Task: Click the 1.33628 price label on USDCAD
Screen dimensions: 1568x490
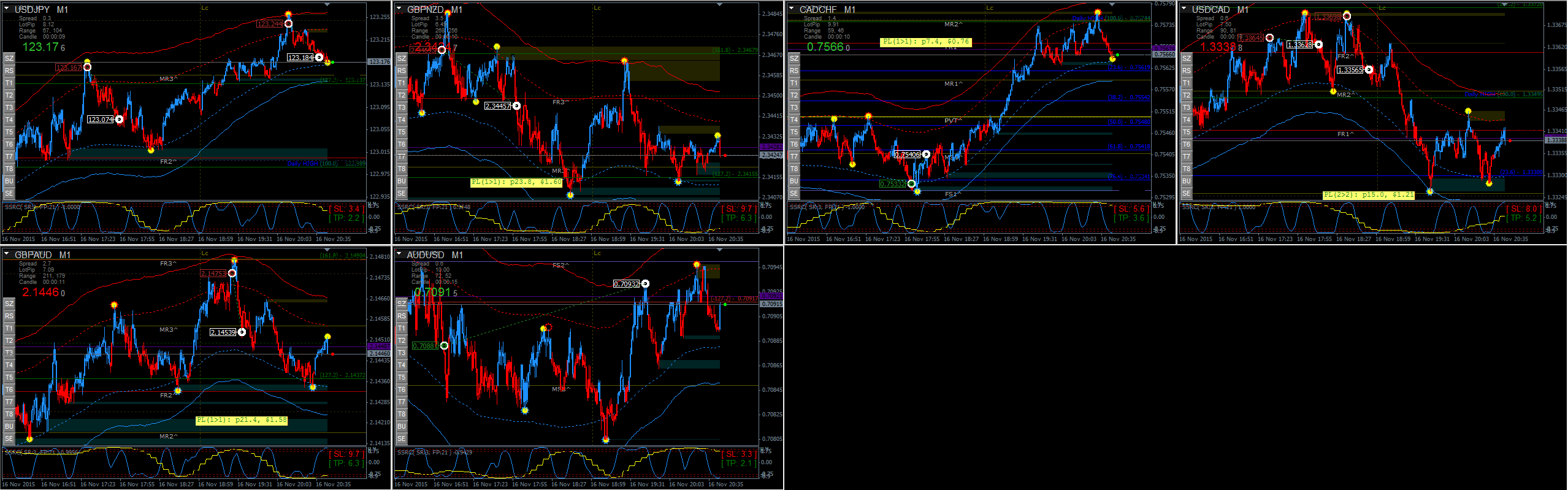Action: pos(1300,45)
